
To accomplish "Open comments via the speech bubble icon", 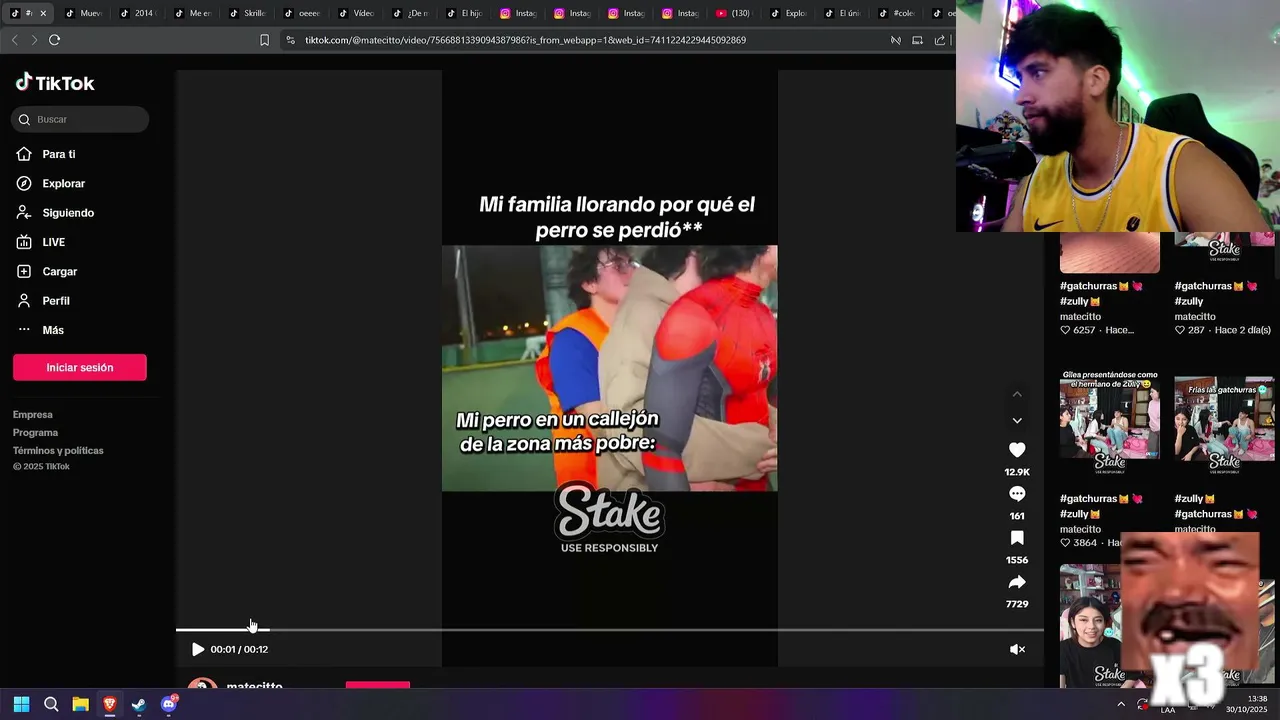I will (1017, 494).
